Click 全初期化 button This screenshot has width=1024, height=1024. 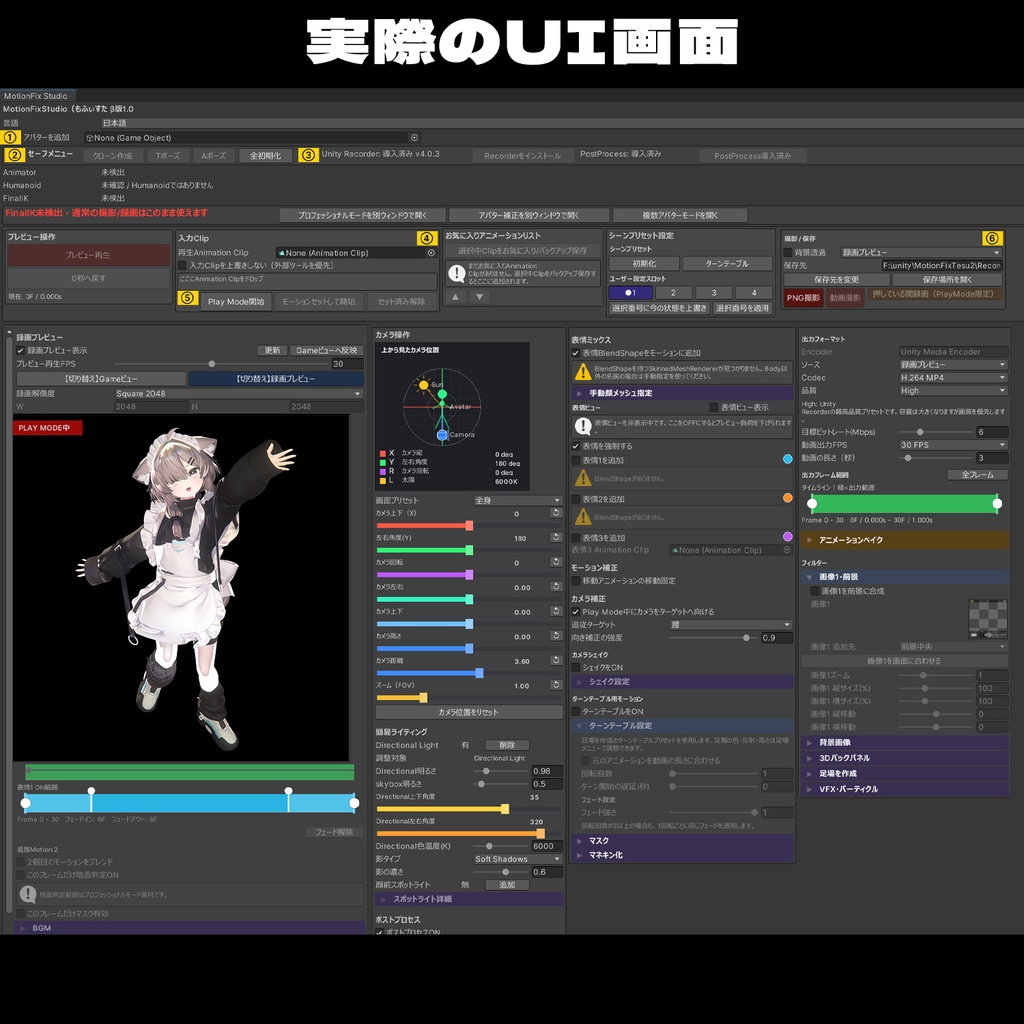click(x=265, y=155)
